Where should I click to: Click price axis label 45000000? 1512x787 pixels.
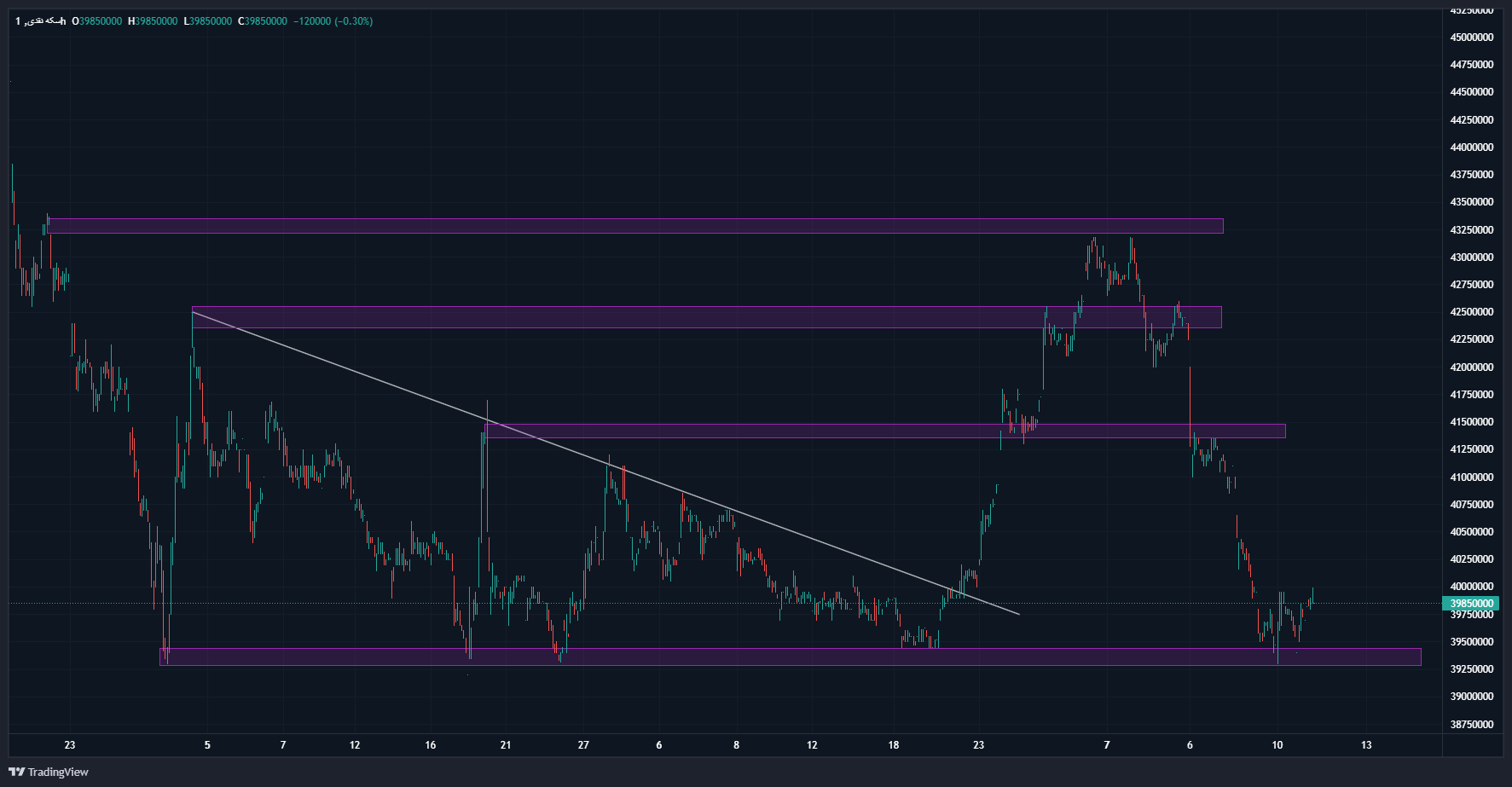pos(1472,38)
